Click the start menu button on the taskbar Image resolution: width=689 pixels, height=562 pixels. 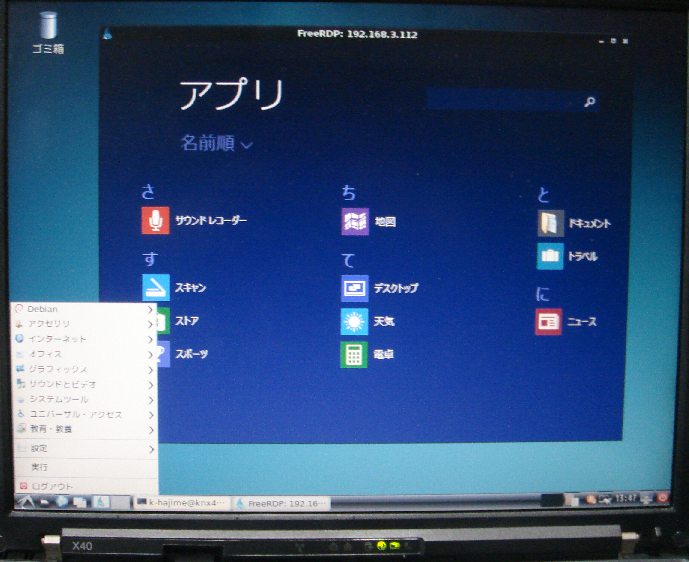pos(25,501)
